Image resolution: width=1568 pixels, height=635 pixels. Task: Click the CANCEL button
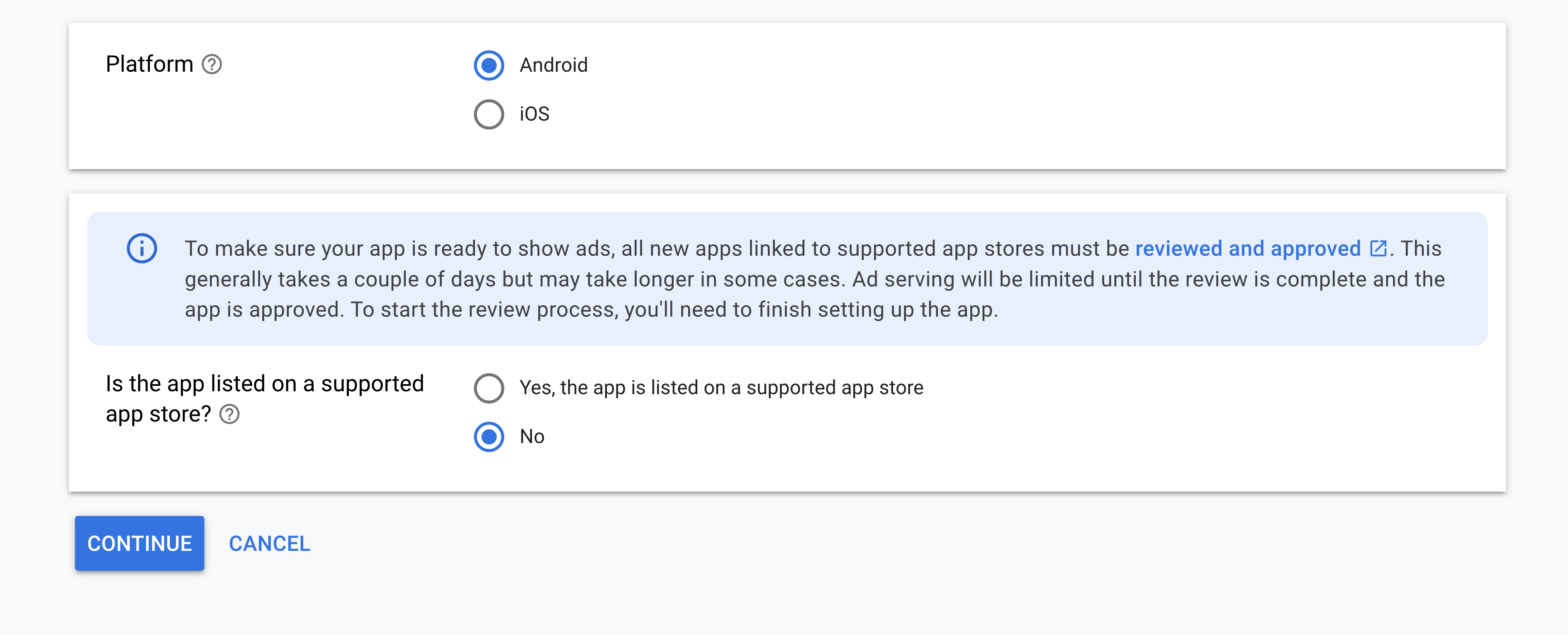(270, 543)
